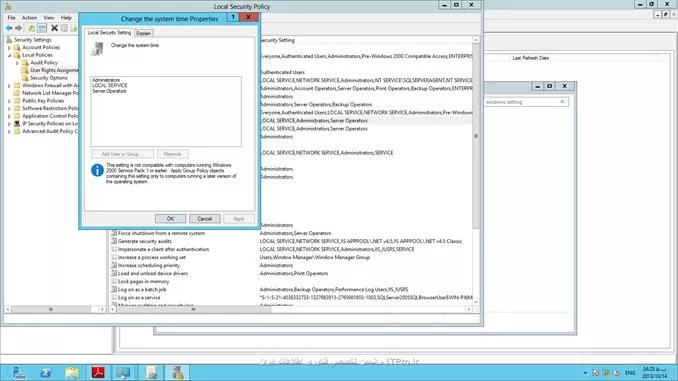Click the Forward arrow toolbar icon
678x381 pixels.
coord(19,28)
